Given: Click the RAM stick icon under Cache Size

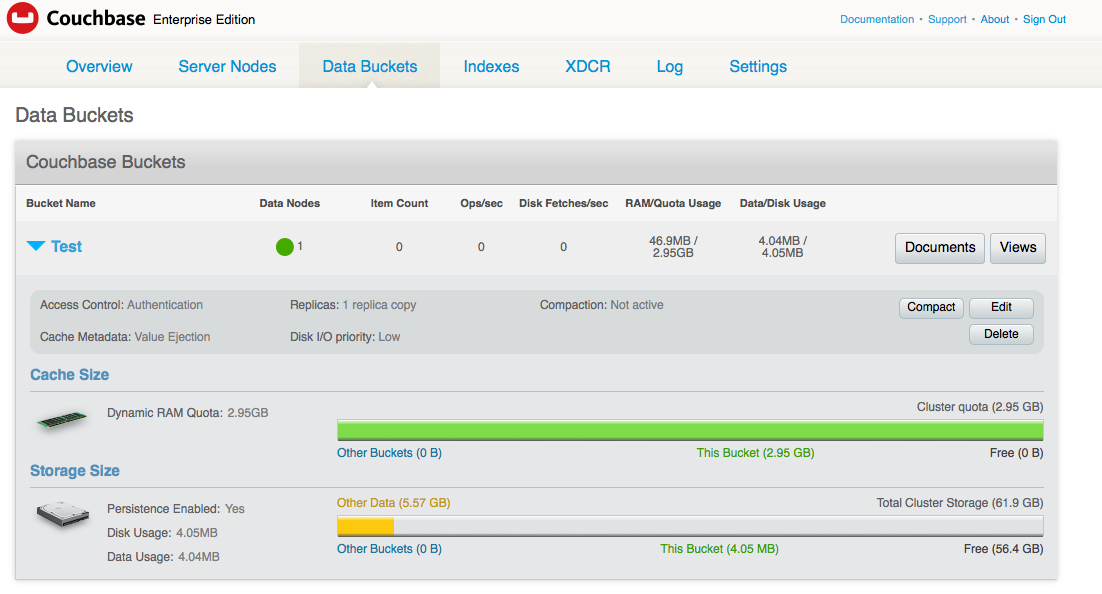Looking at the screenshot, I should (x=62, y=420).
